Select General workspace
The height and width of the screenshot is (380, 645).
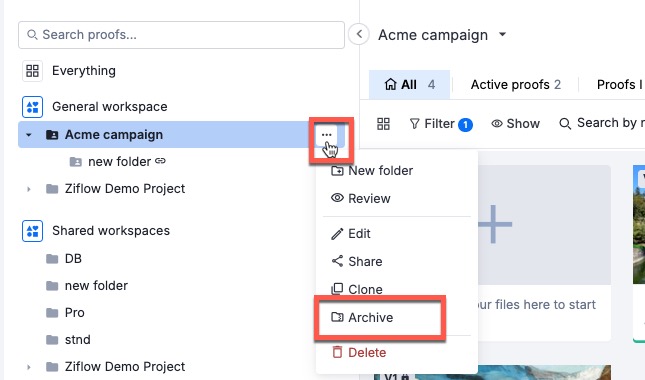click(109, 107)
